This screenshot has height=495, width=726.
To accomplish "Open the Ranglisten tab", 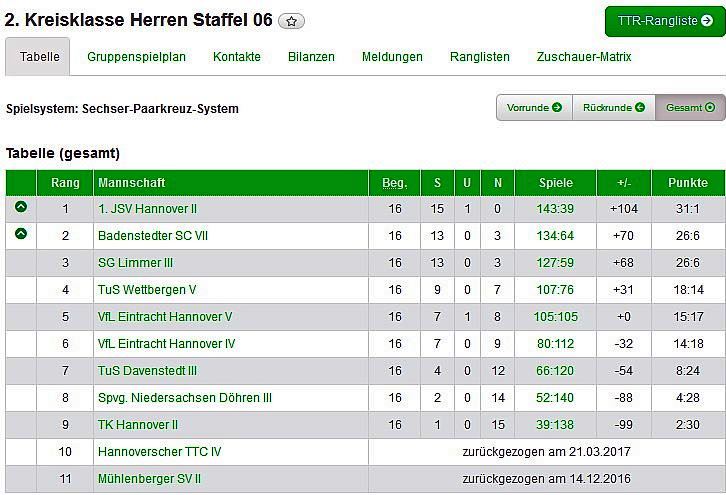I will (480, 57).
